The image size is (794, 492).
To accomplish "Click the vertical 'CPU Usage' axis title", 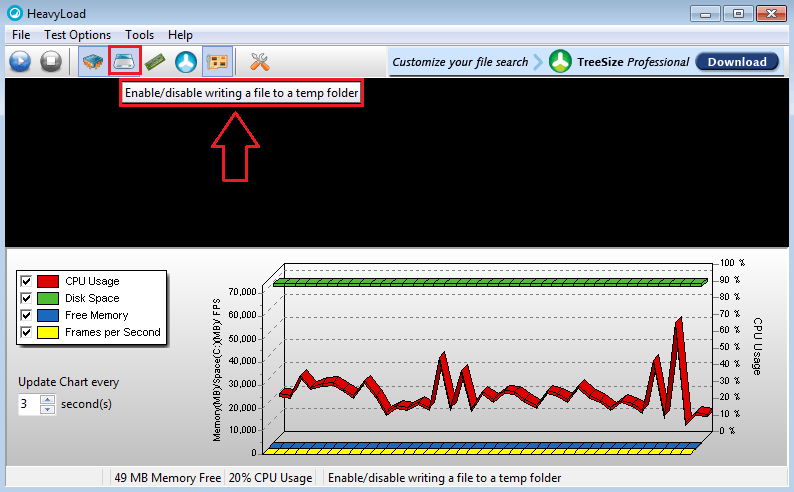I will (x=757, y=346).
